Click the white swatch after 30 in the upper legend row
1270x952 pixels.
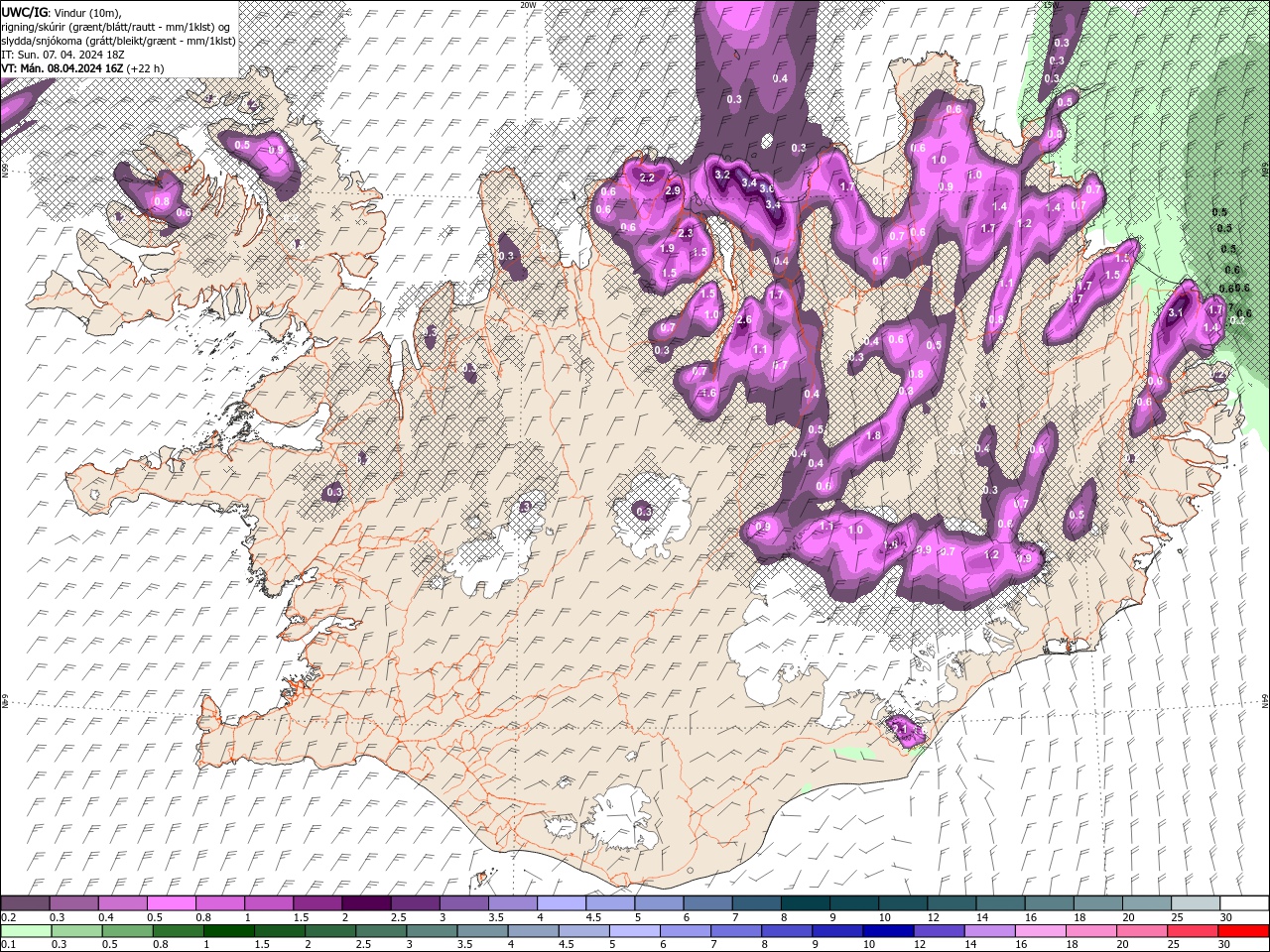point(1244,903)
